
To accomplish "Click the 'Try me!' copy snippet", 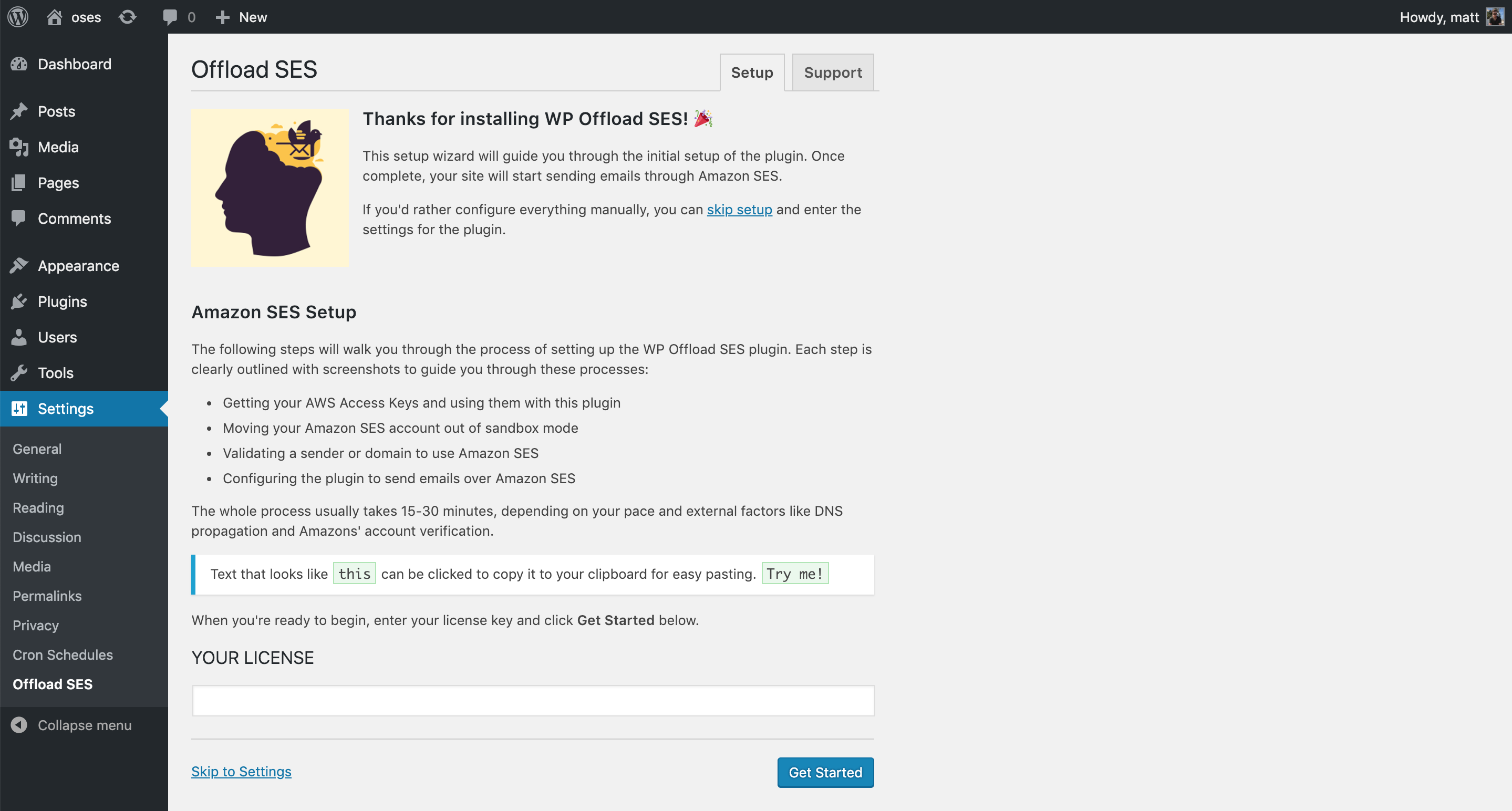I will tap(795, 574).
